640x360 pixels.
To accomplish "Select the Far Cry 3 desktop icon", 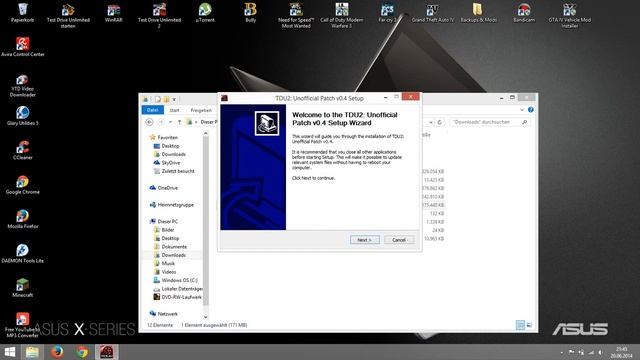I will point(387,13).
